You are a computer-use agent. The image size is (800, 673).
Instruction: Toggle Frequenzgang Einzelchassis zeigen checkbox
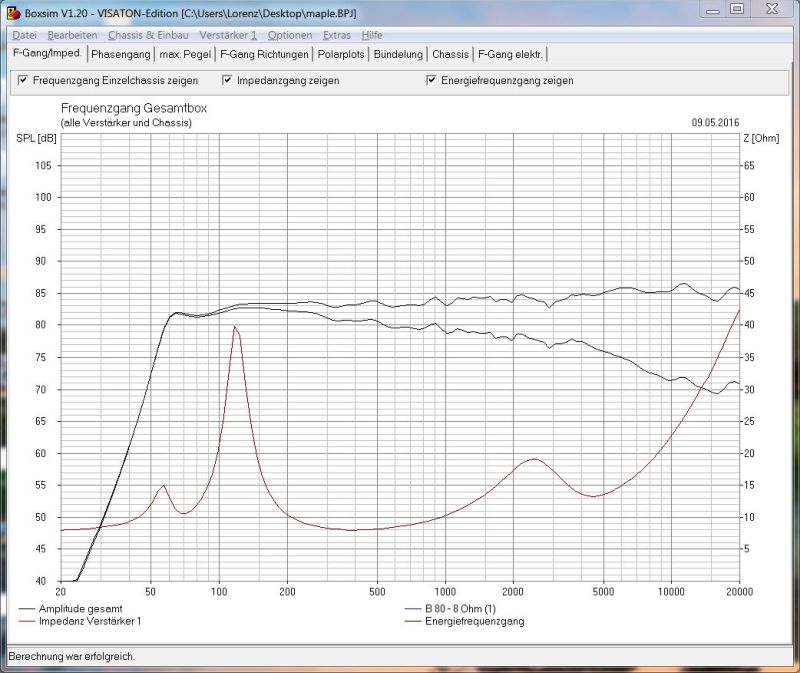tap(23, 80)
